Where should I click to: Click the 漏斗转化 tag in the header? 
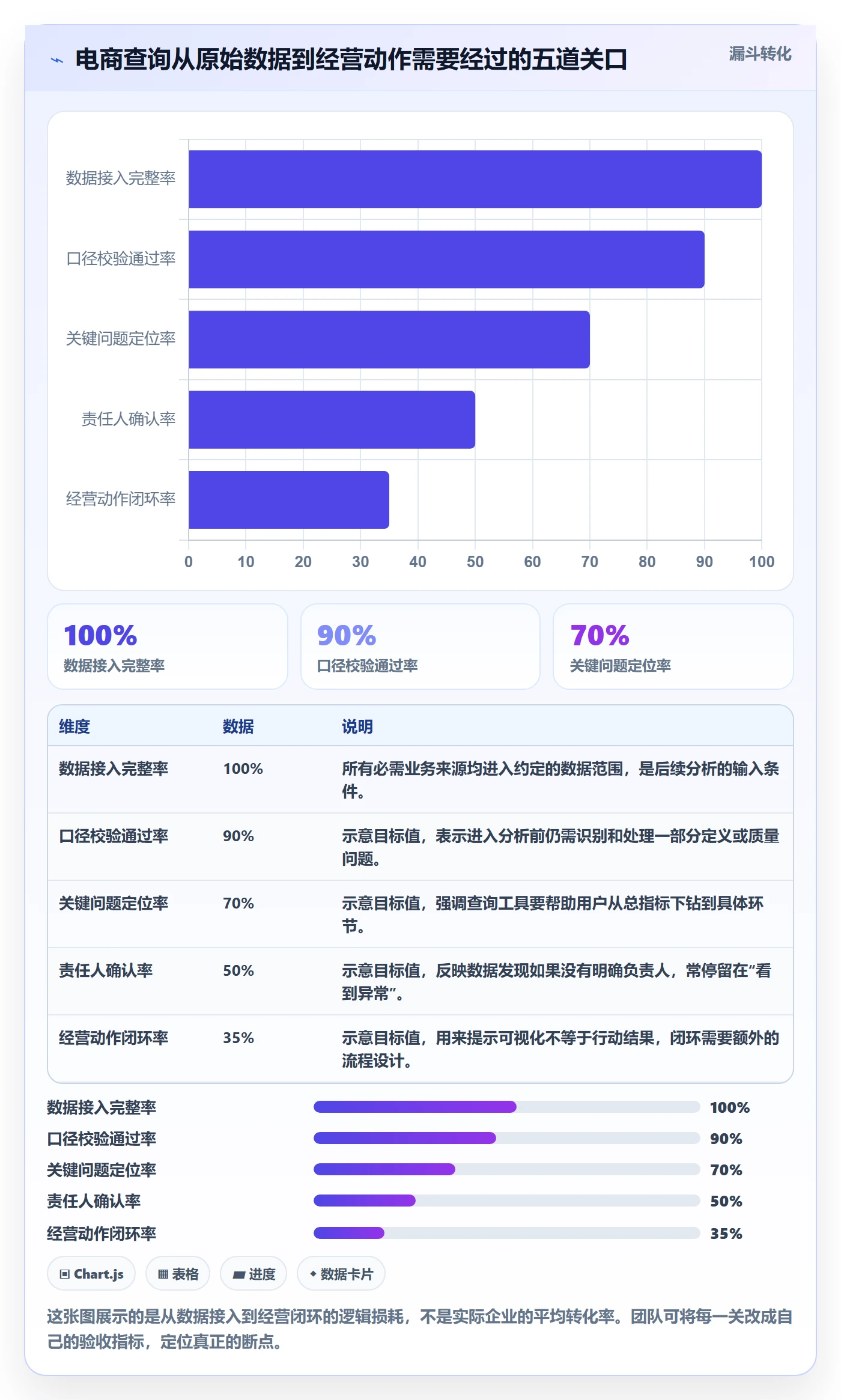[760, 54]
